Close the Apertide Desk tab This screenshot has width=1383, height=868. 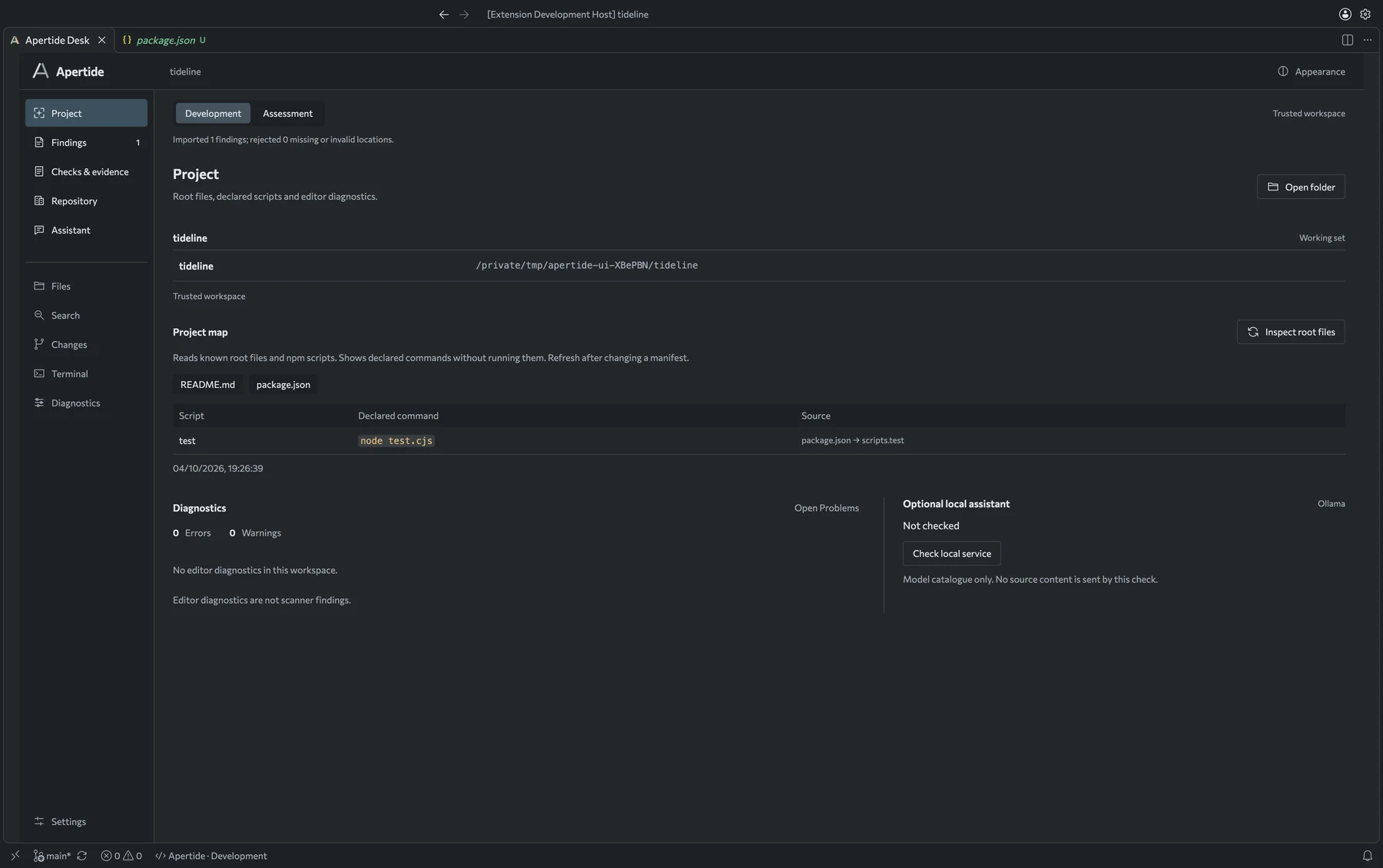(101, 40)
